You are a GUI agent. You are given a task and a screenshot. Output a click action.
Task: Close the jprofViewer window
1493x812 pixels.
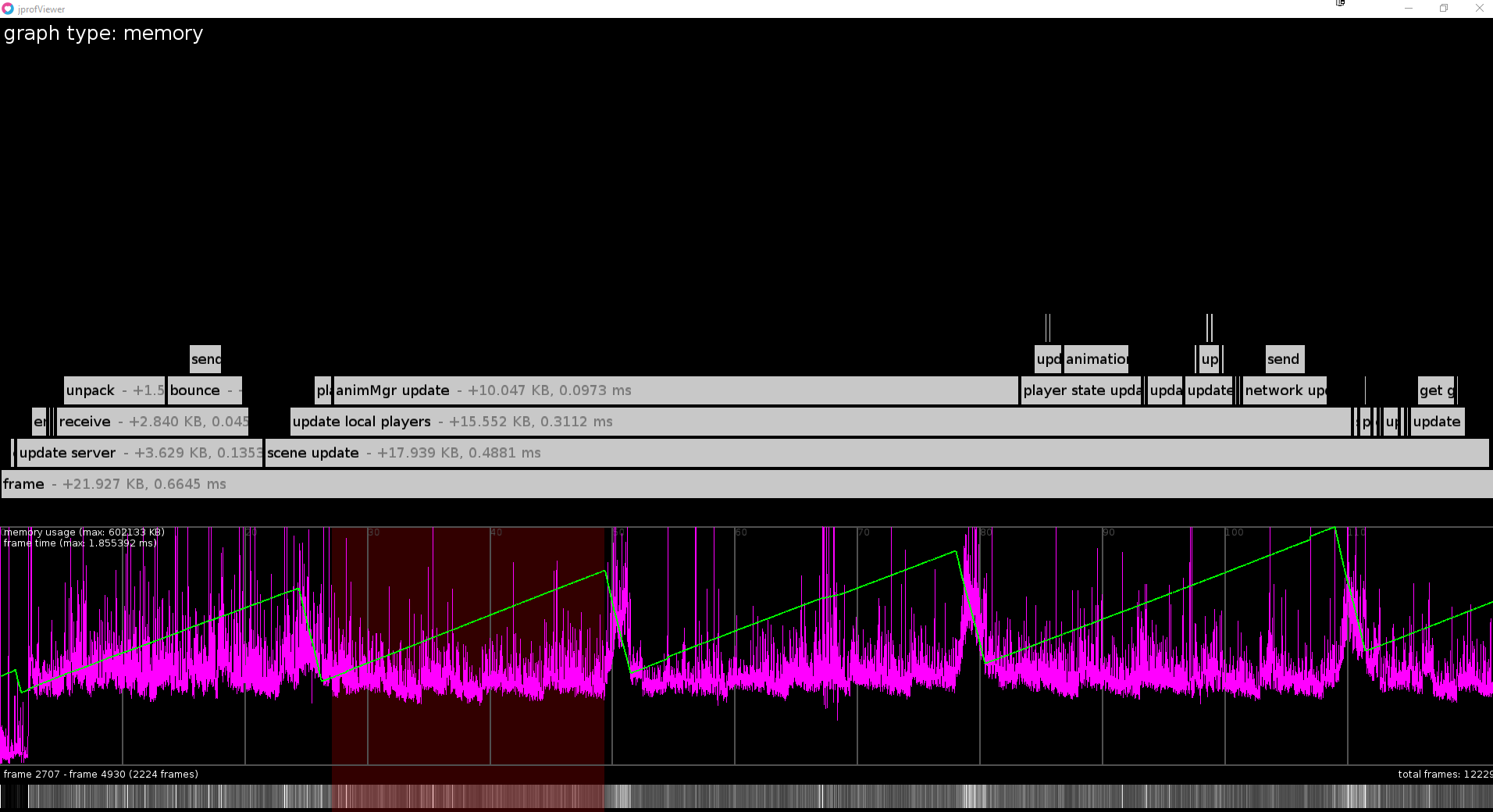(1479, 9)
